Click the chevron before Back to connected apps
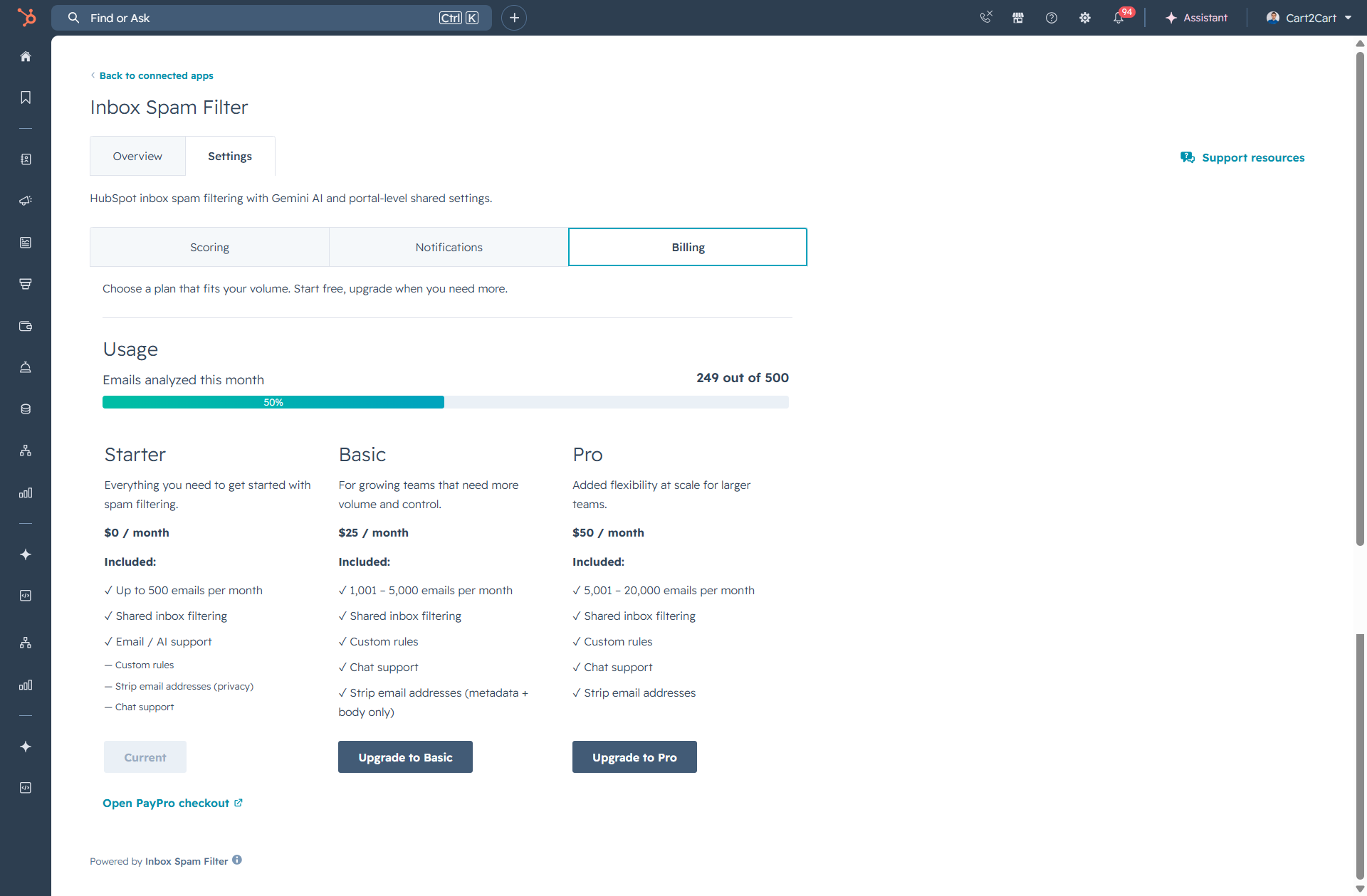Image resolution: width=1367 pixels, height=896 pixels. pyautogui.click(x=93, y=75)
